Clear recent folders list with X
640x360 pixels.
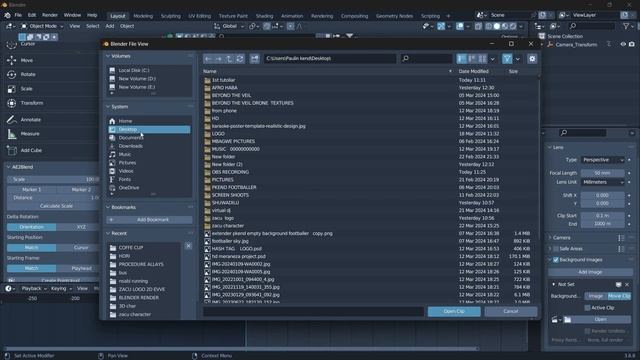(x=188, y=246)
